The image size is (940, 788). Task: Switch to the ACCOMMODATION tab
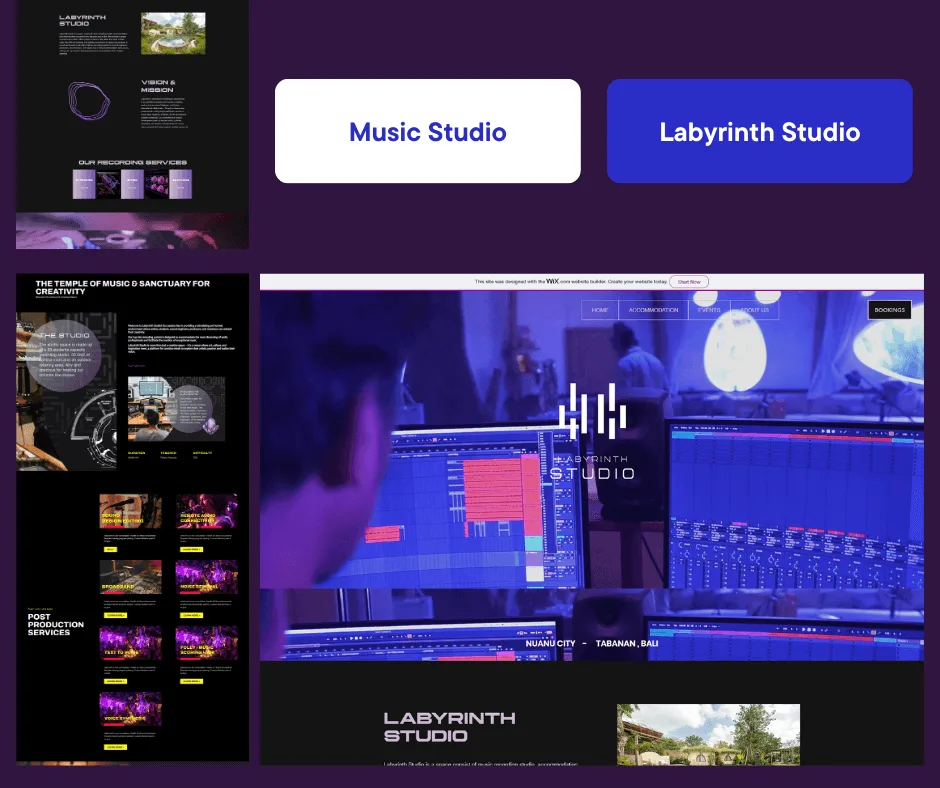pyautogui.click(x=653, y=309)
